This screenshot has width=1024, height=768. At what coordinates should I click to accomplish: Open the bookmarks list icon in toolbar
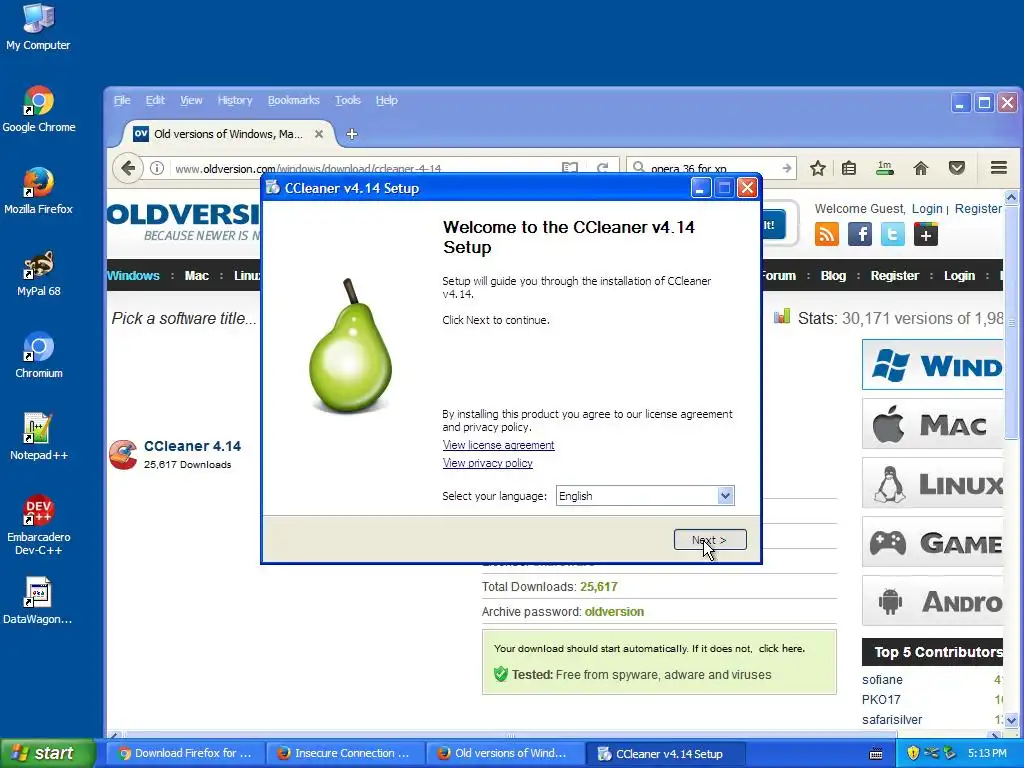(x=849, y=168)
